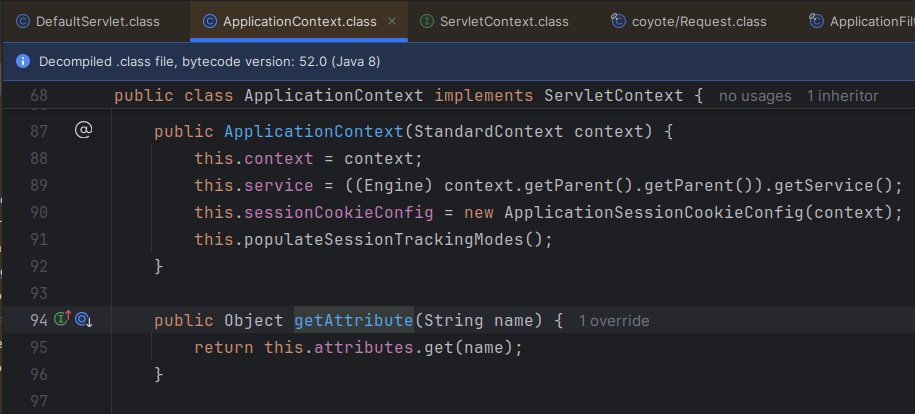This screenshot has width=915, height=414.
Task: Click the interface icon on ServletContext.class tab
Action: [x=427, y=21]
